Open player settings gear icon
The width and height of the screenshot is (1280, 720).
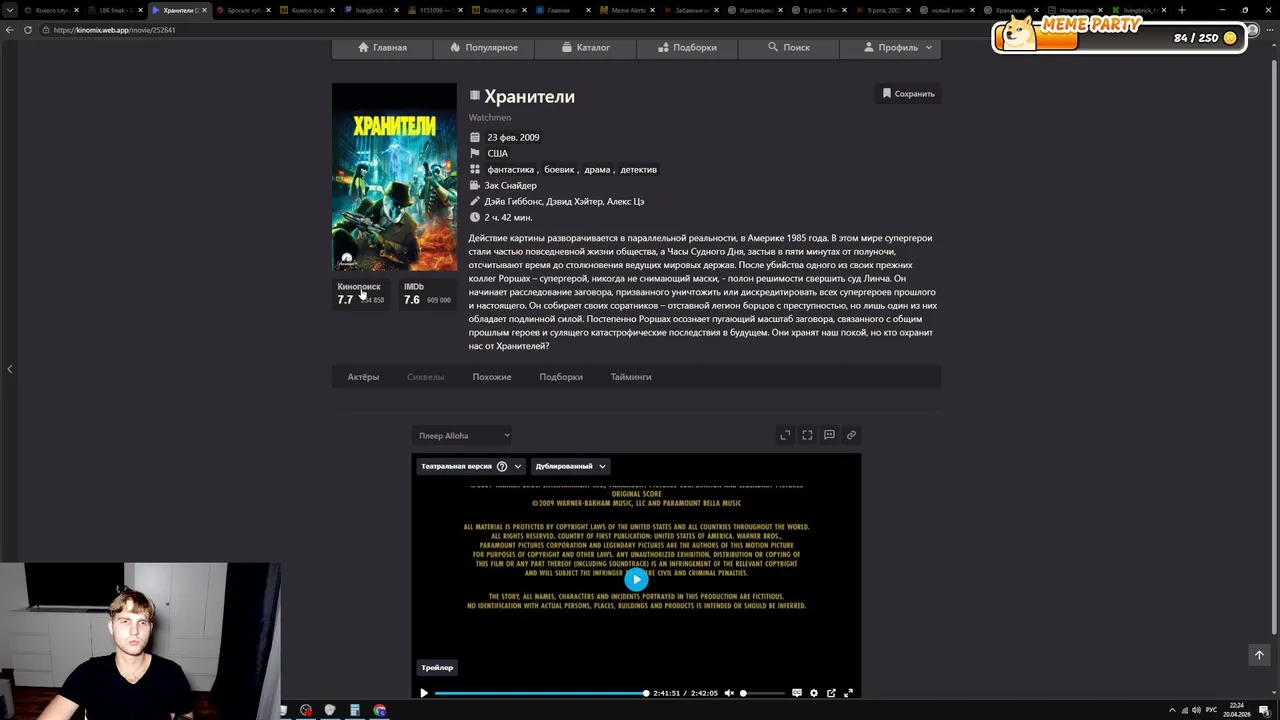(x=814, y=693)
